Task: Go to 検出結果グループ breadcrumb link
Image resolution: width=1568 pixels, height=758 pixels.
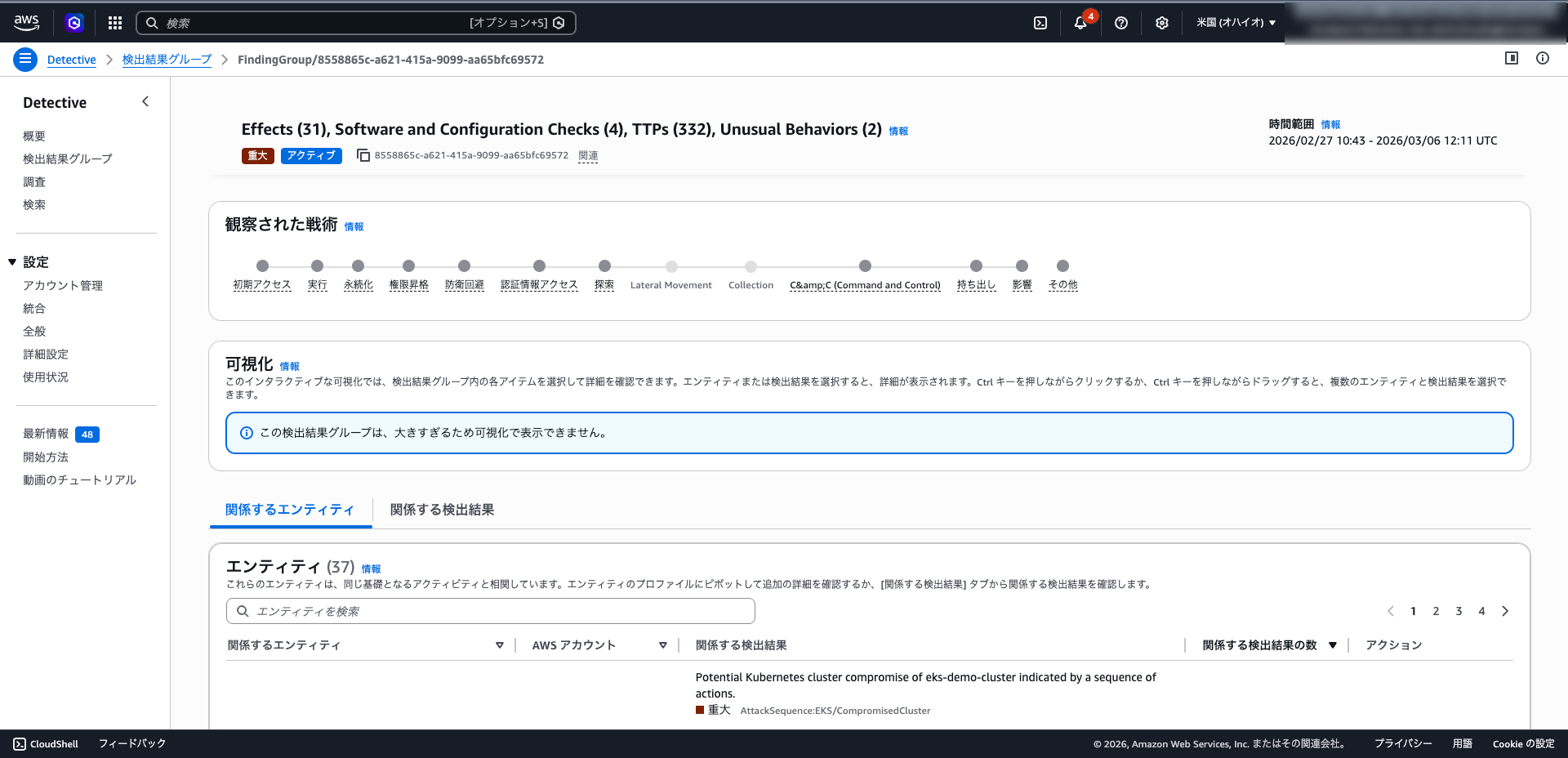Action: [x=167, y=60]
